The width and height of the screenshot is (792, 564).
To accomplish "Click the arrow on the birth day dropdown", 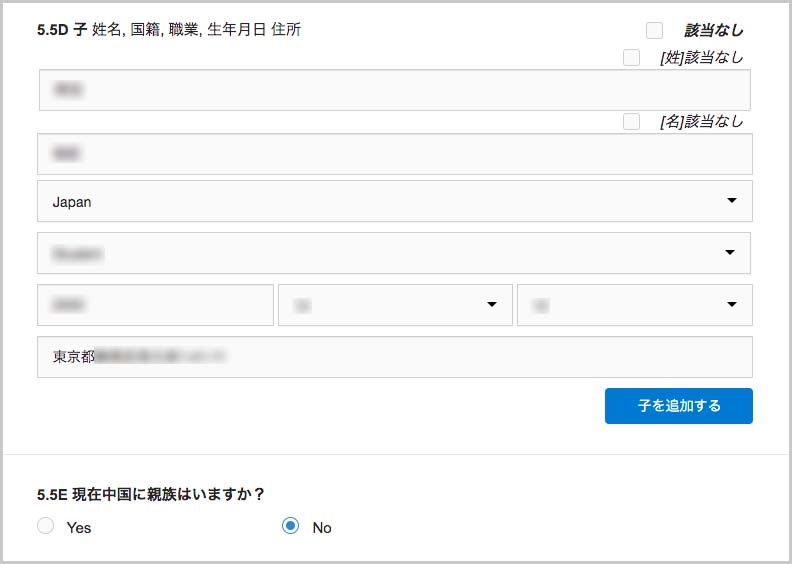I will [x=731, y=304].
